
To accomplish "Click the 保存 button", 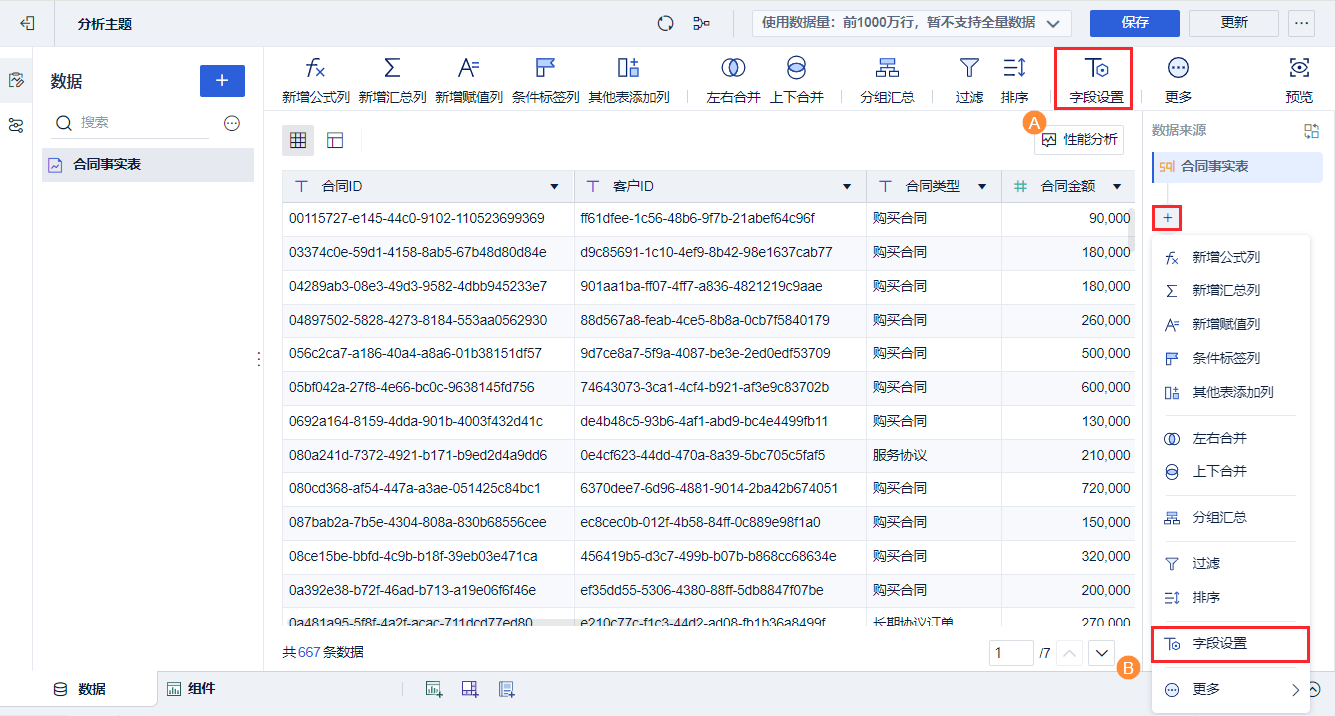I will (1135, 23).
